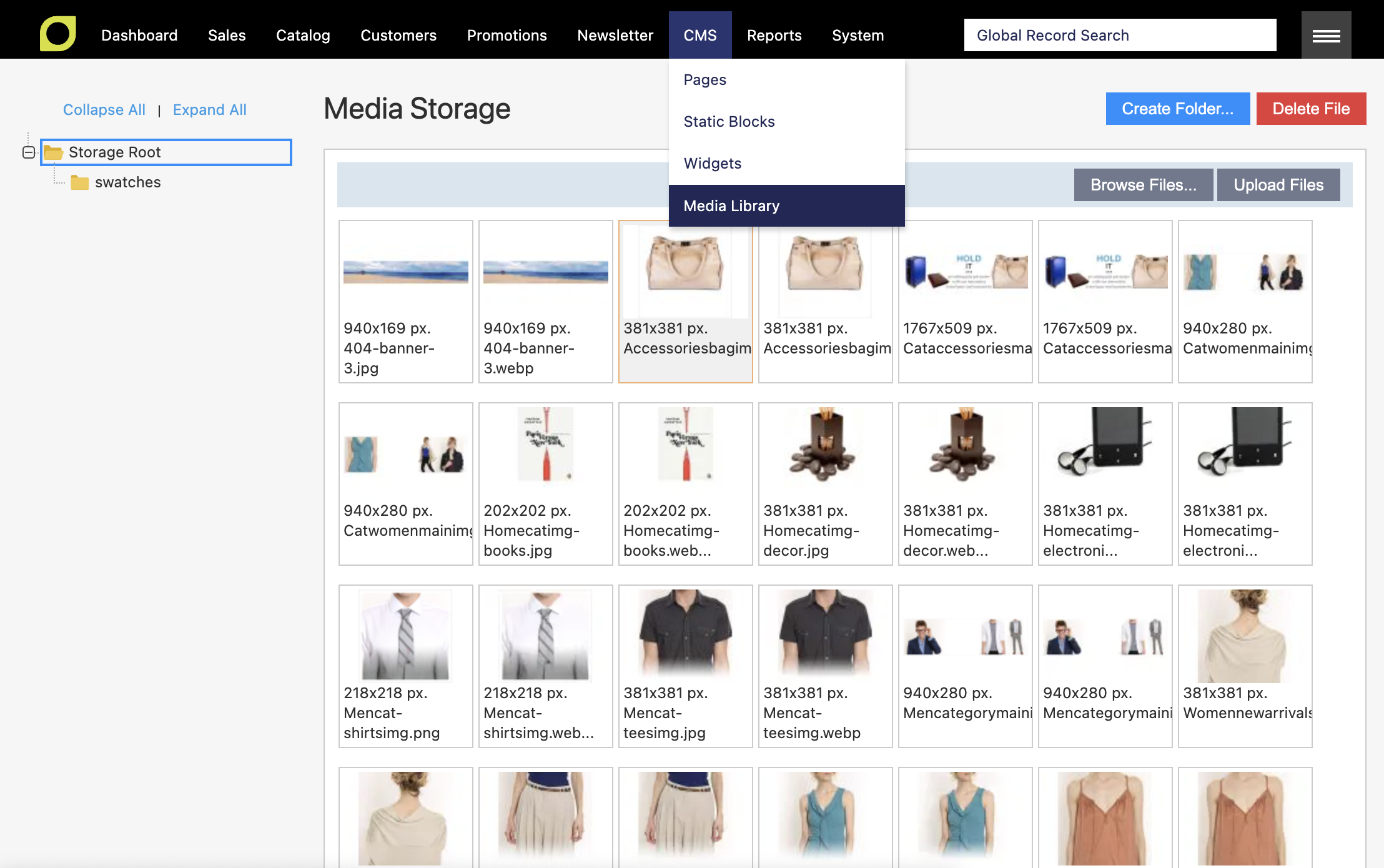1384x868 pixels.
Task: Open the System menu
Action: click(858, 36)
